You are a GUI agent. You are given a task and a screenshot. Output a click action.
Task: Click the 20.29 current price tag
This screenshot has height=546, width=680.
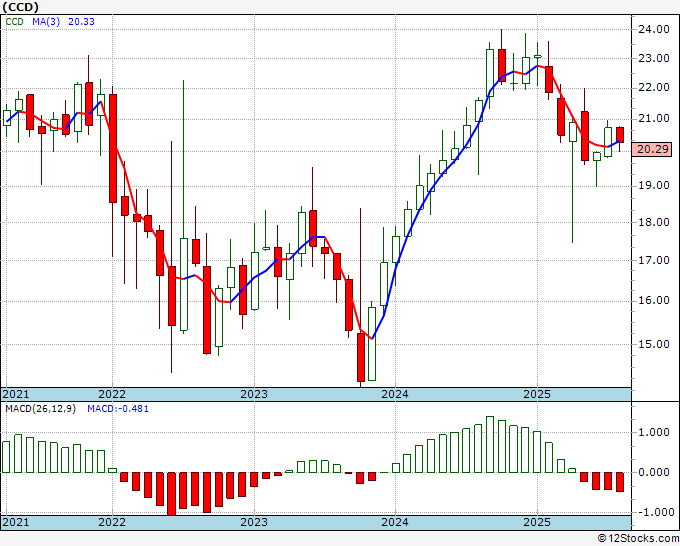click(x=652, y=149)
